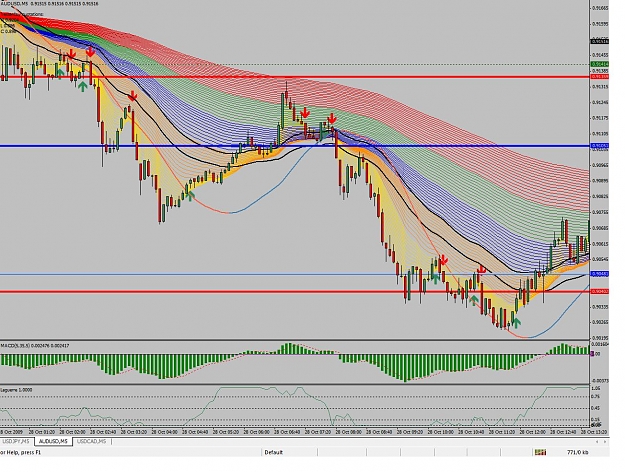Click the 0.91665 price scale value

tap(600, 8)
